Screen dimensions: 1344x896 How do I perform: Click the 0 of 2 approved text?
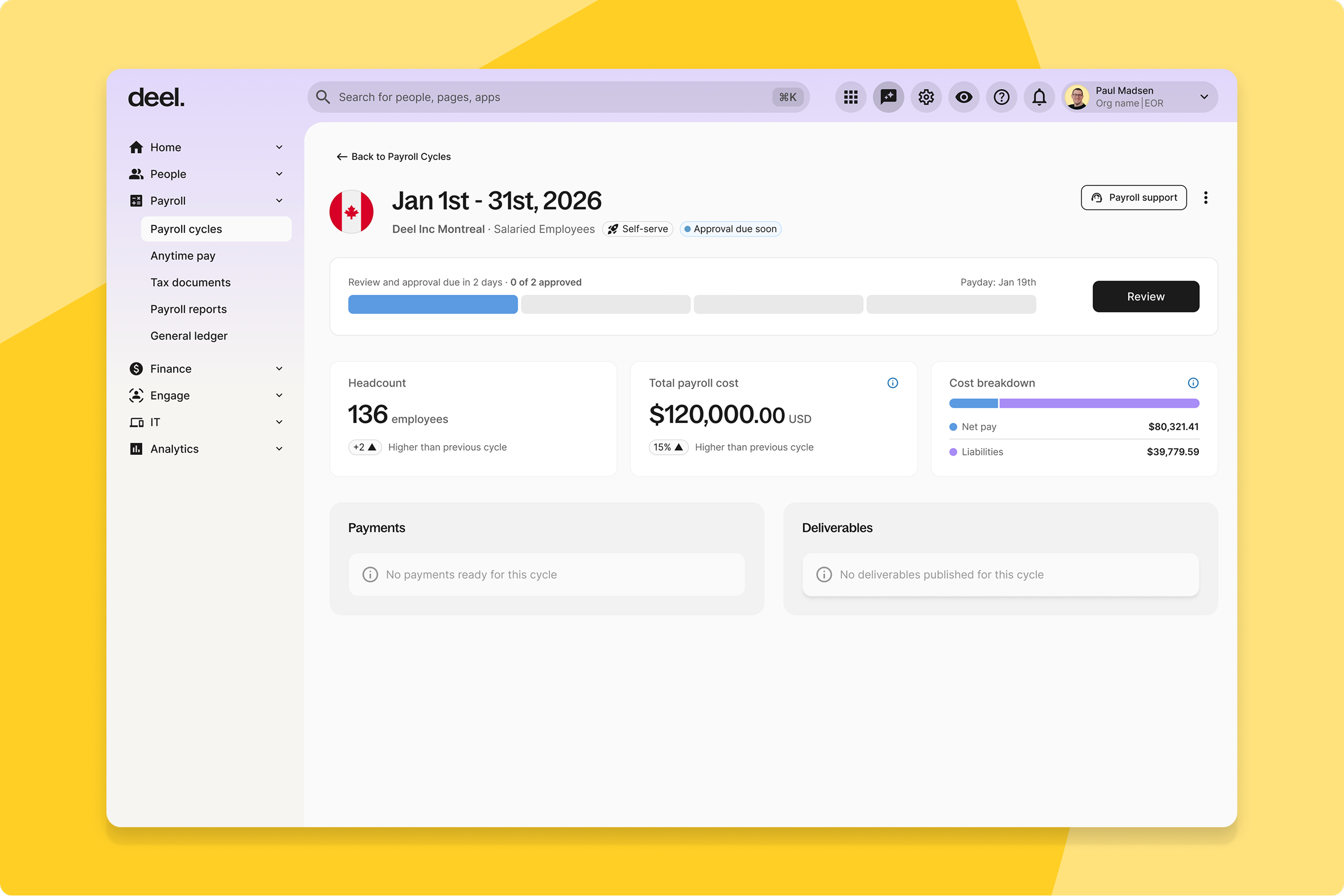point(546,282)
